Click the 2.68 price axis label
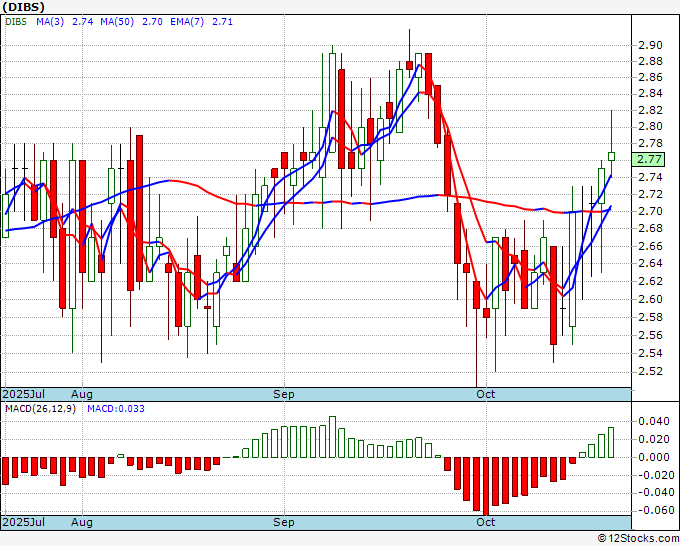Viewport: 680px width, 546px height. tap(651, 228)
